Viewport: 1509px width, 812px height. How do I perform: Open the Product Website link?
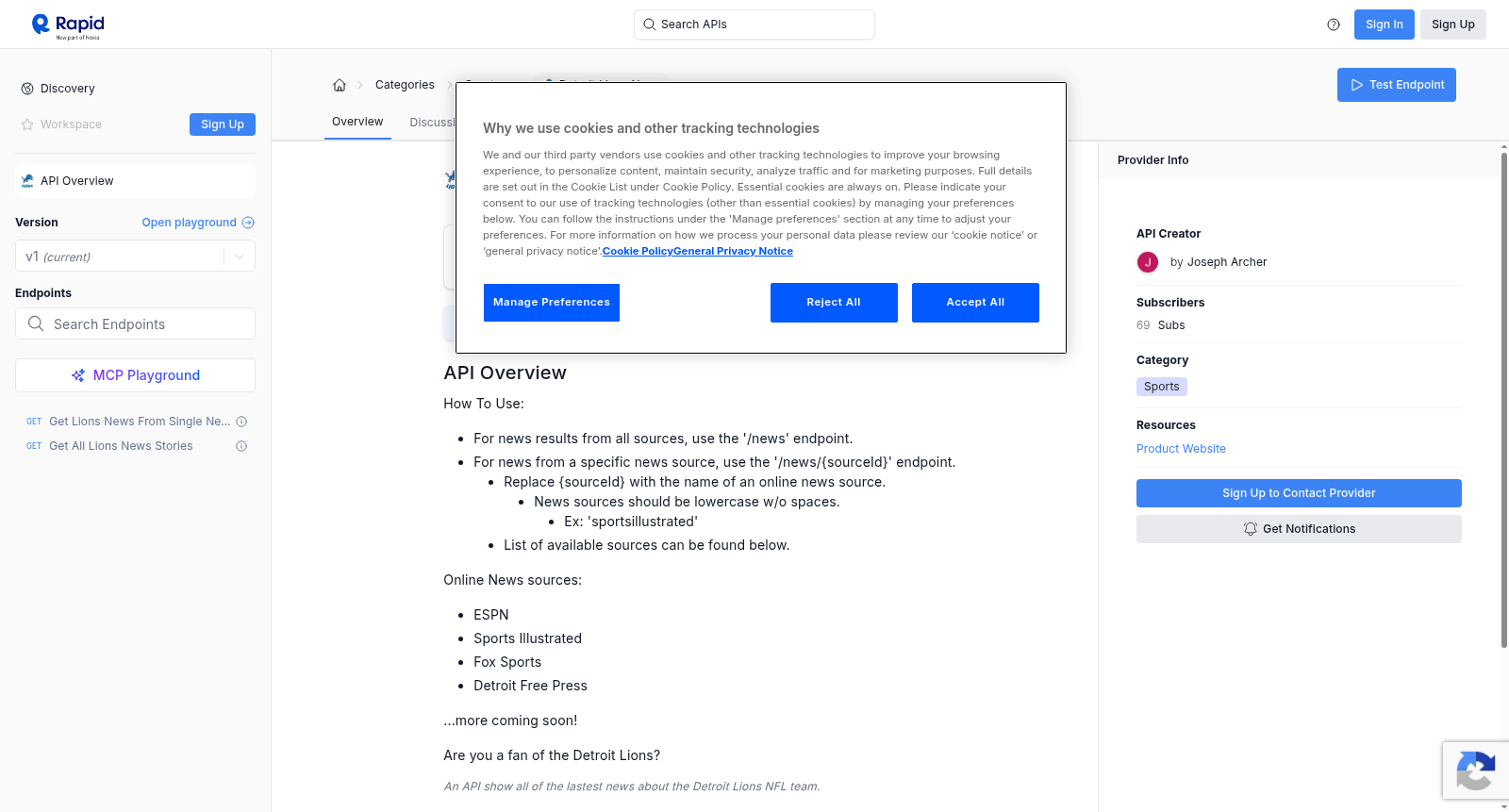1181,449
